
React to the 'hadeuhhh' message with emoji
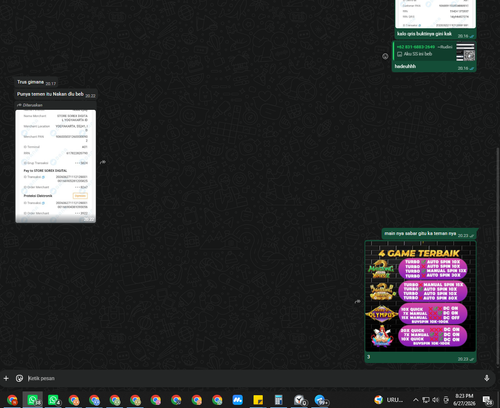(385, 56)
